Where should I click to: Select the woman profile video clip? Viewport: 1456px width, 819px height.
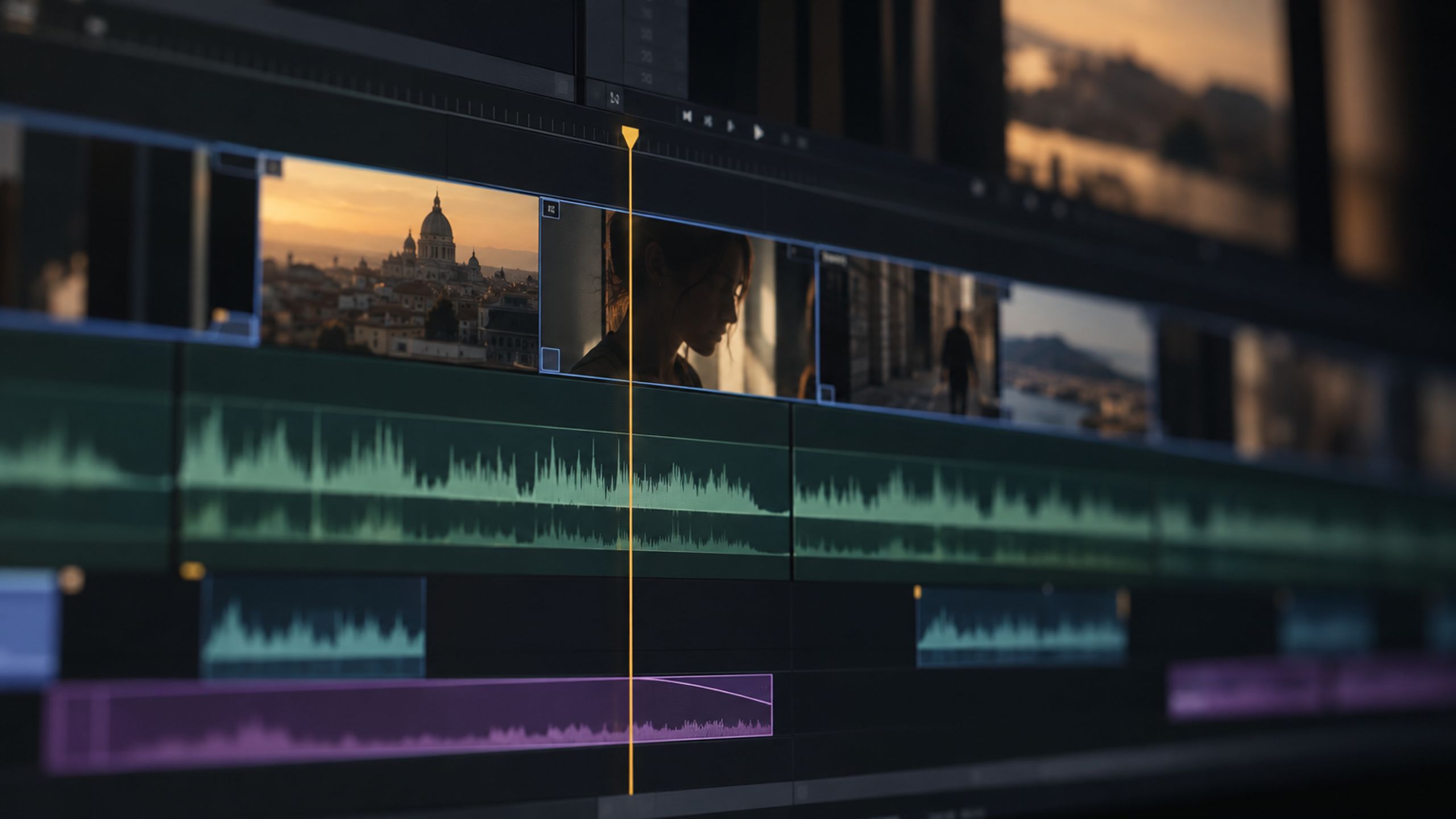pyautogui.click(x=677, y=299)
